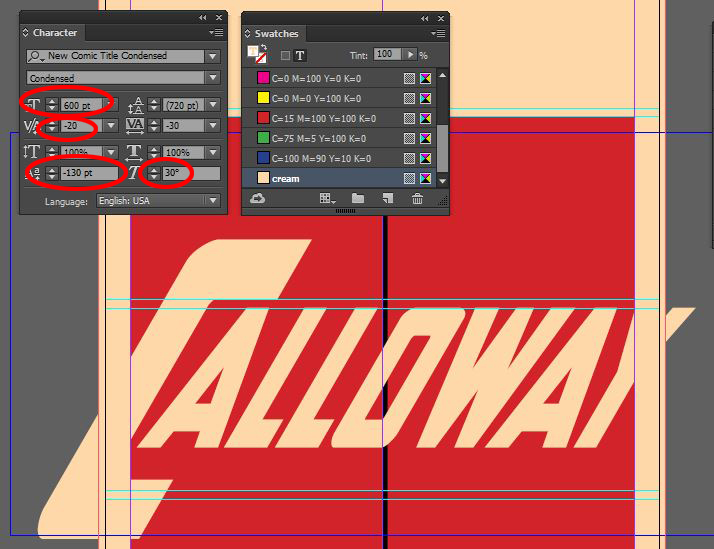Select the Swatches panel tab
The image size is (714, 549).
[276, 33]
